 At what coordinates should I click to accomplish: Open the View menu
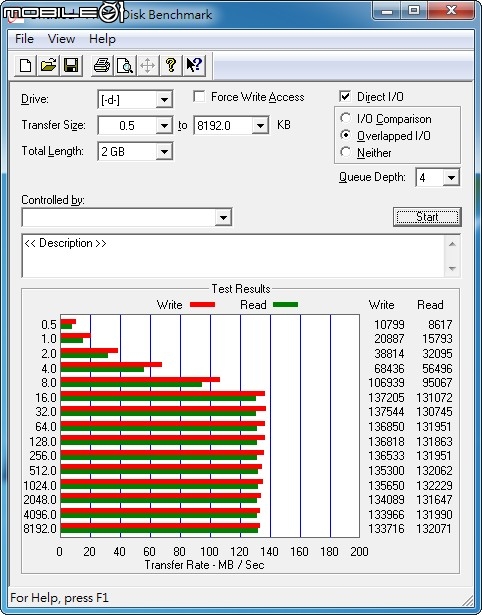click(61, 39)
